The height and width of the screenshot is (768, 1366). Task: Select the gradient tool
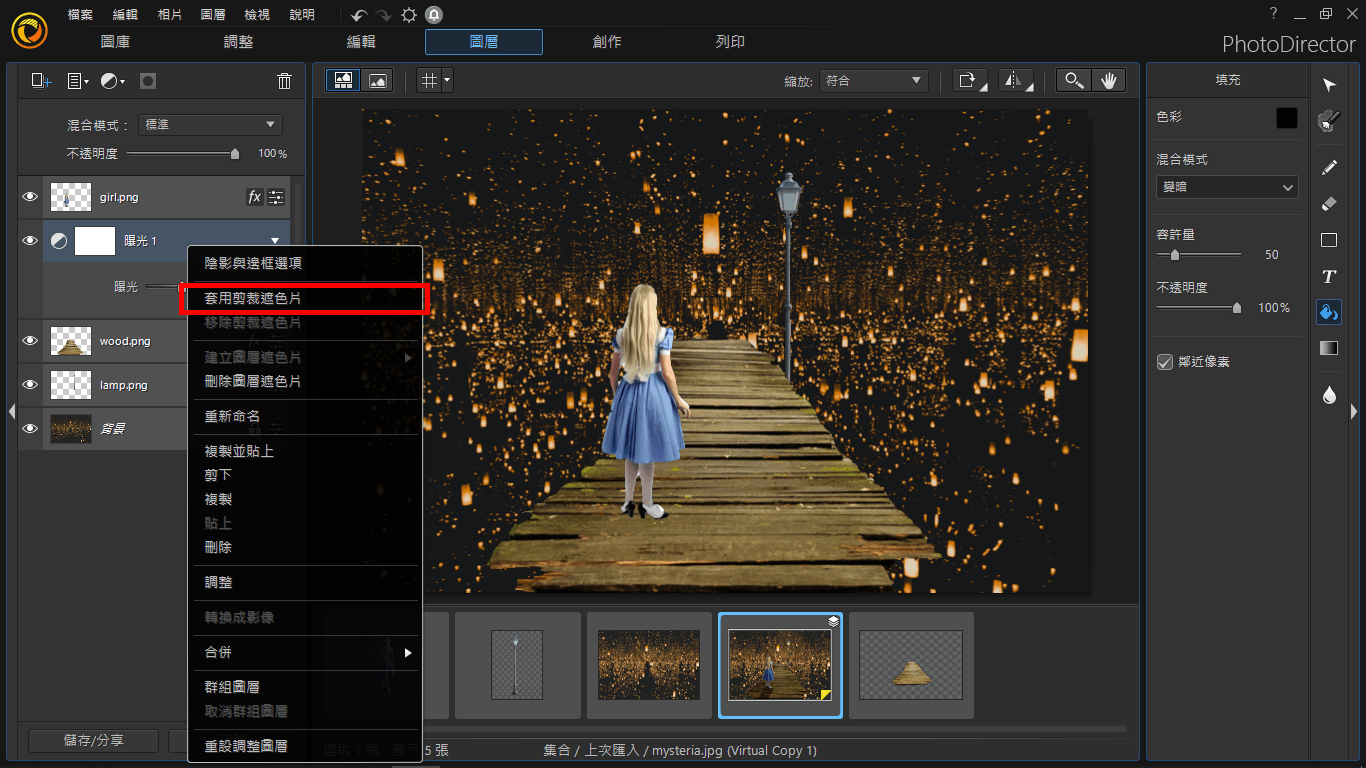(1329, 348)
